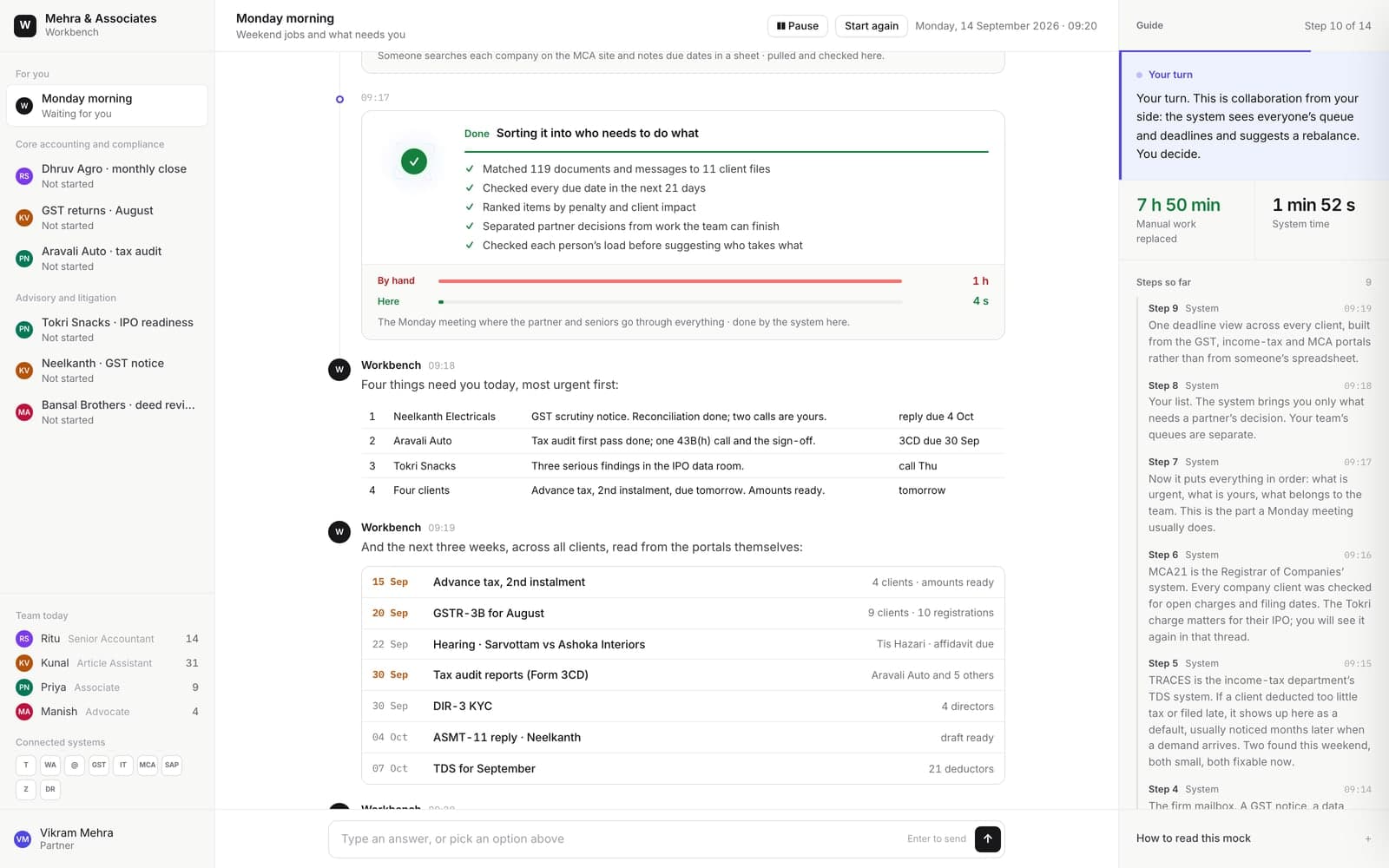
Task: Pause the walkthrough
Action: pos(798,26)
